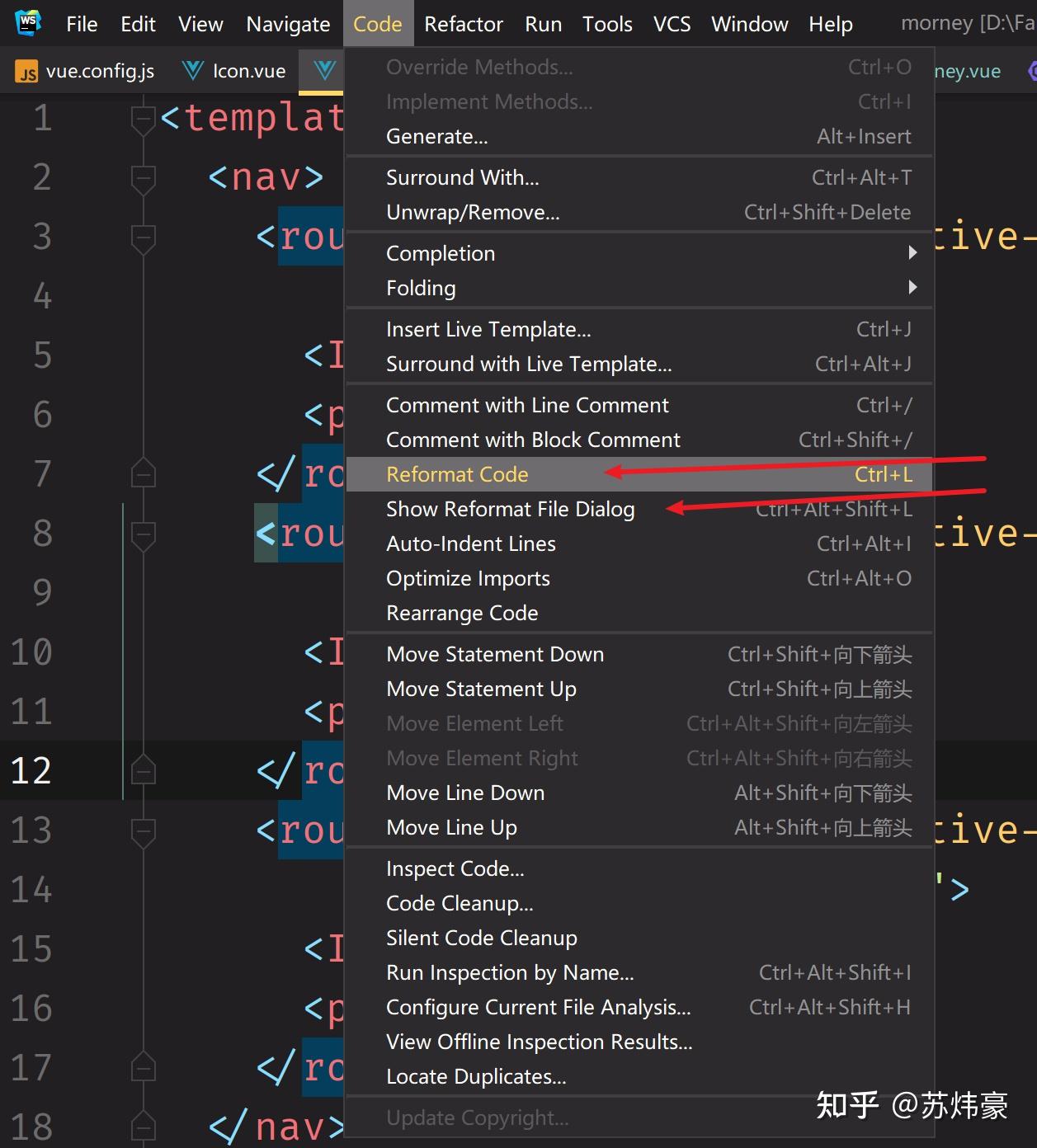Open the File menu
1037x1148 pixels.
point(82,24)
